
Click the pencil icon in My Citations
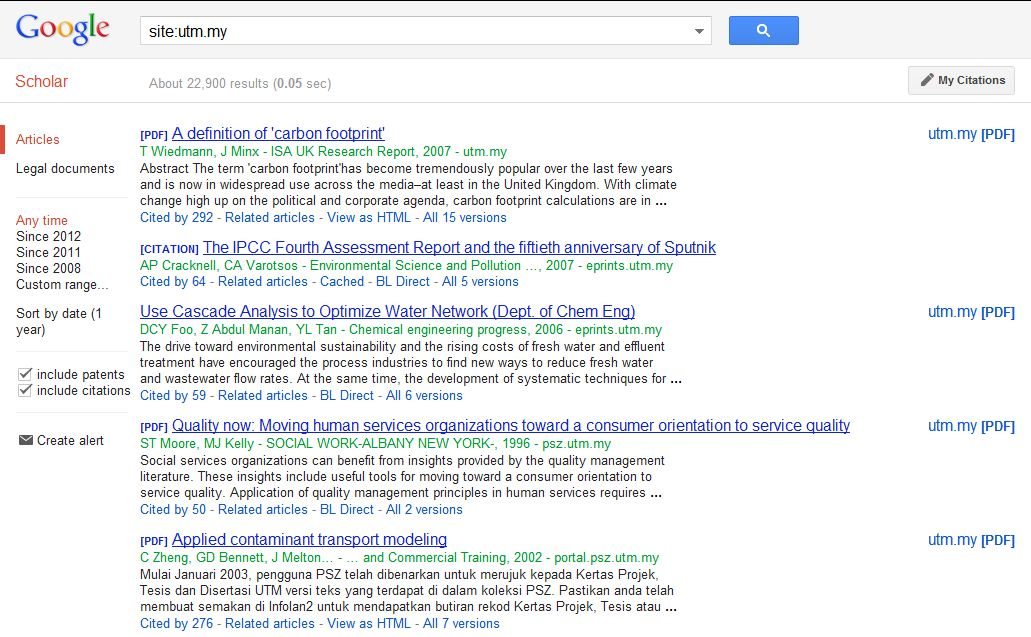pyautogui.click(x=926, y=80)
